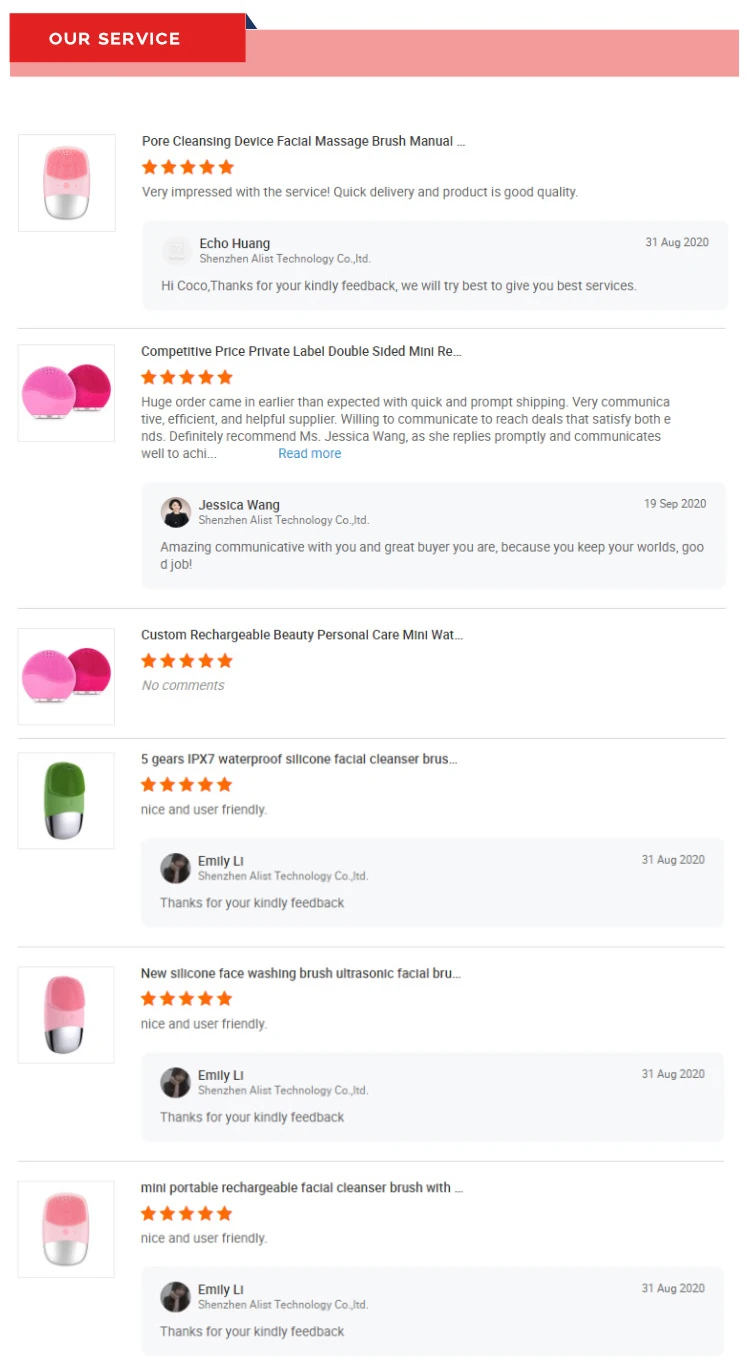Click Echo Huang's avatar icon
The height and width of the screenshot is (1369, 750).
point(177,250)
